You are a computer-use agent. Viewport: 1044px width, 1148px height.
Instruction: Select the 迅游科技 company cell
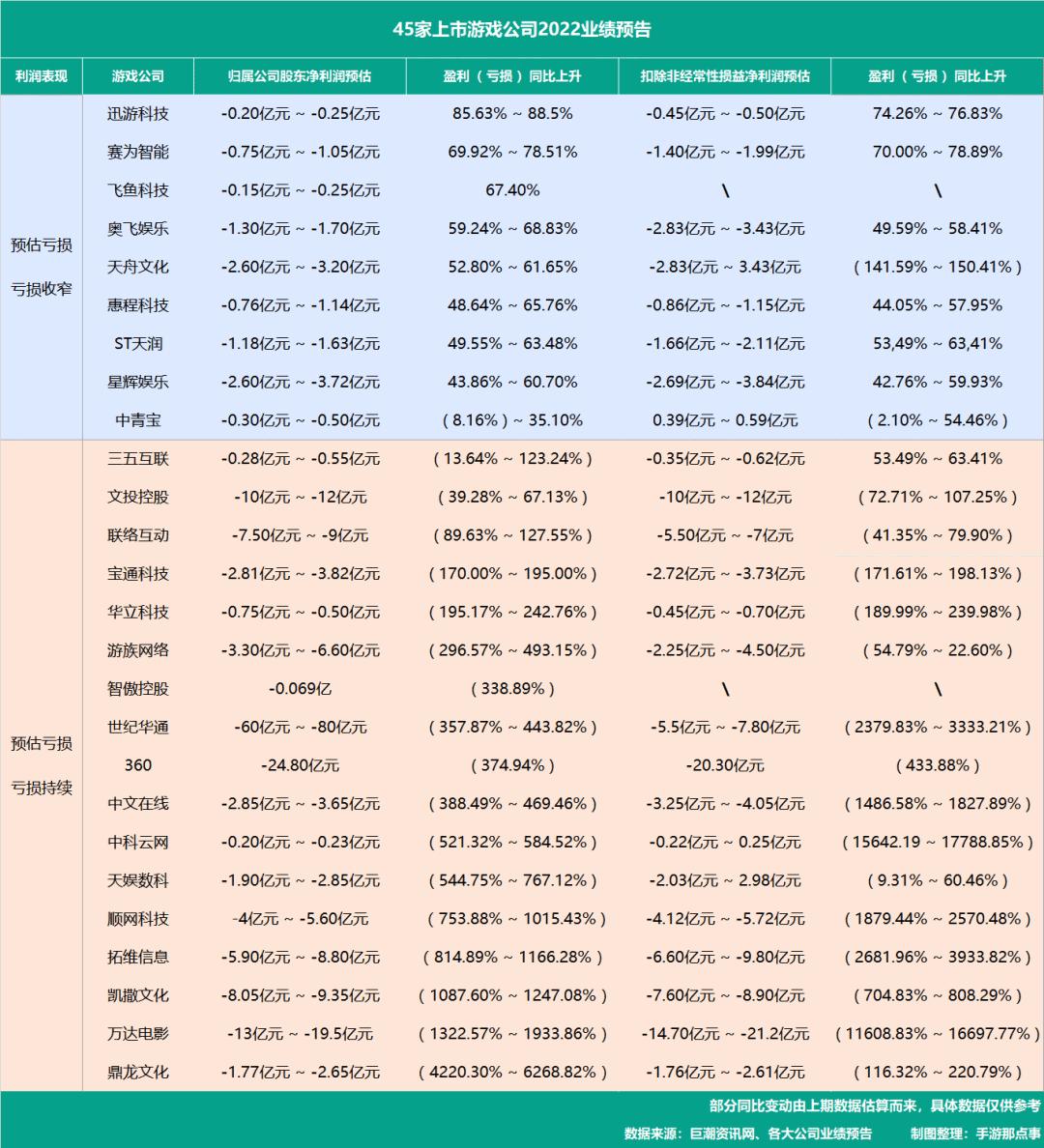tap(137, 114)
